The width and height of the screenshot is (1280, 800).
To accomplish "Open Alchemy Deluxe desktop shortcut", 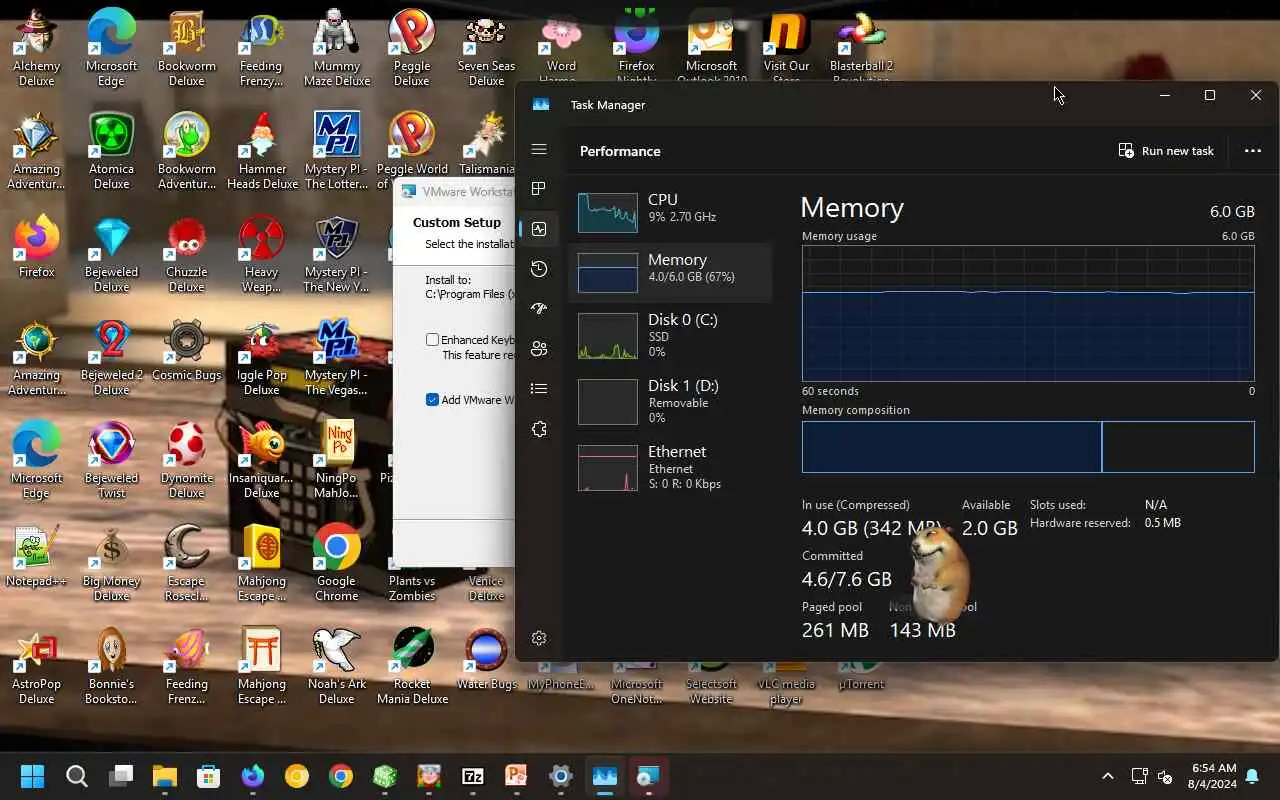I will click(36, 49).
